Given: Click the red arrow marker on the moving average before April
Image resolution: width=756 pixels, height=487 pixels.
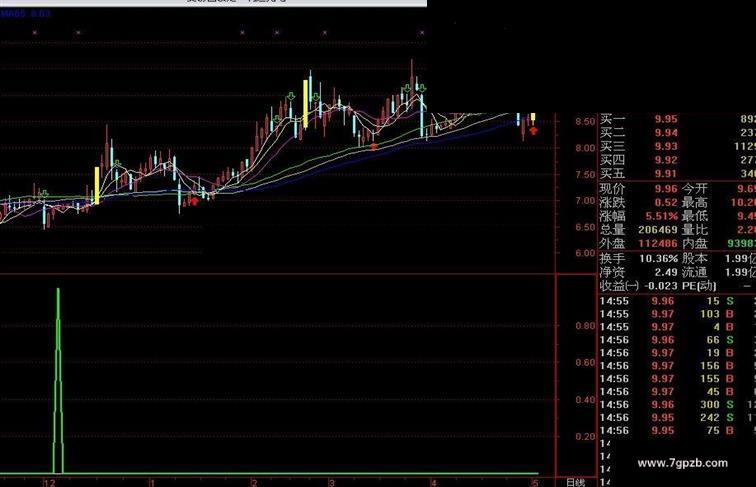Looking at the screenshot, I should [x=373, y=147].
